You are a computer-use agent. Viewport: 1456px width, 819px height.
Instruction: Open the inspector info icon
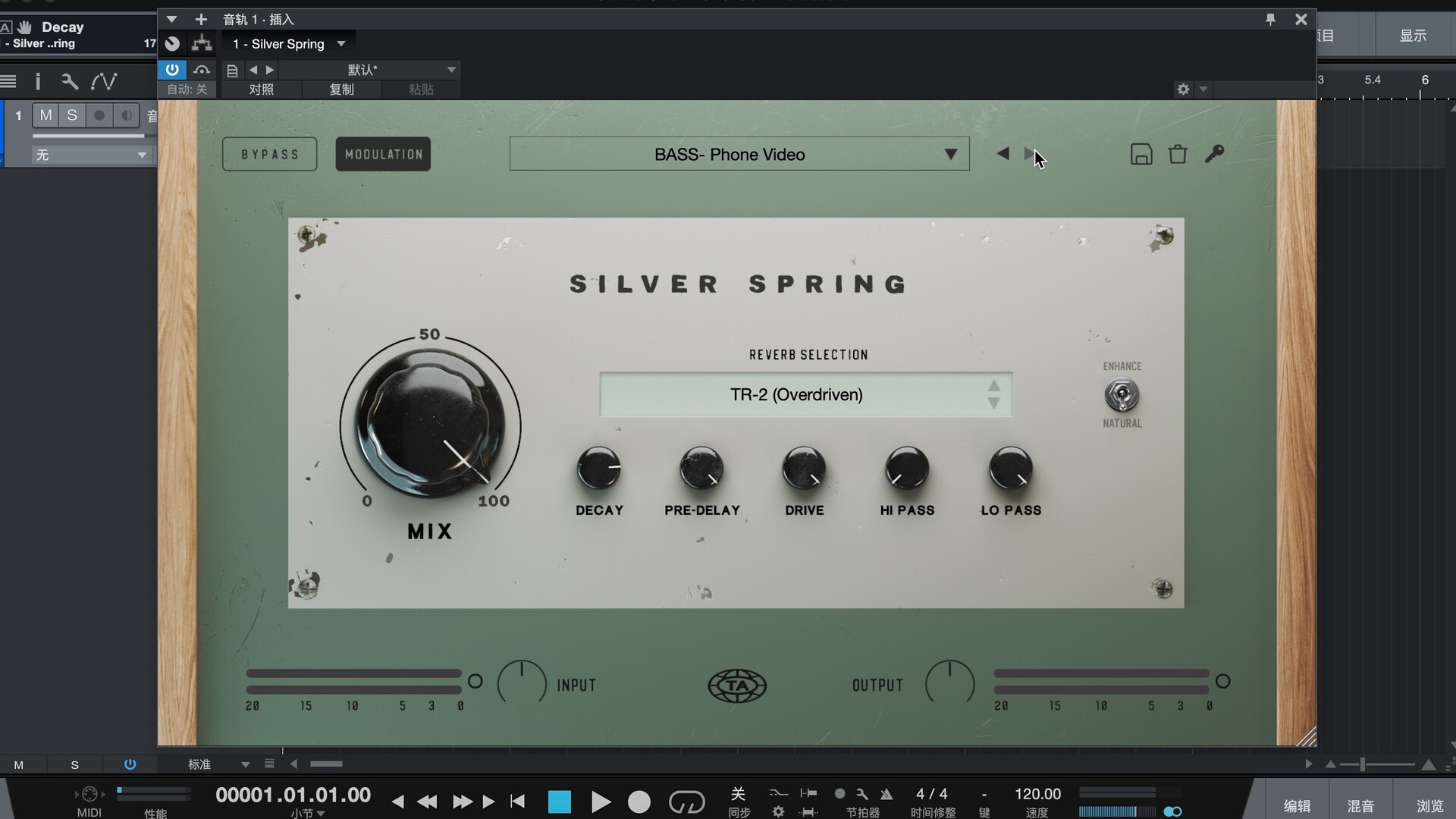(x=38, y=81)
